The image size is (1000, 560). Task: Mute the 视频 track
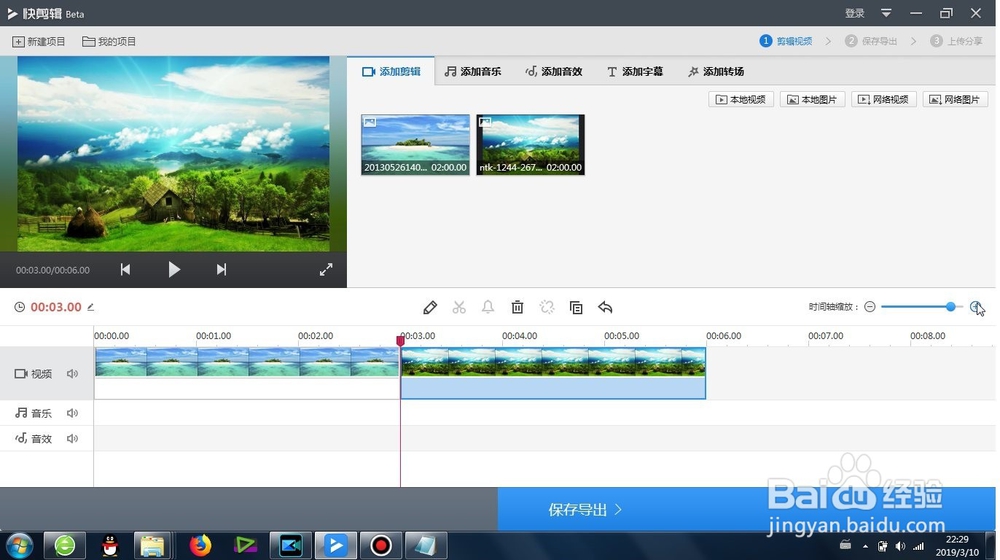73,374
